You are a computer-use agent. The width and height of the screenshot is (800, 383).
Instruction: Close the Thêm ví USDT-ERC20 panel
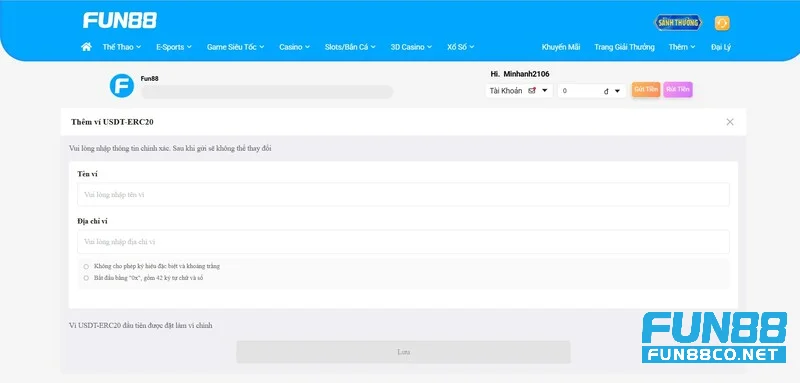tap(730, 122)
